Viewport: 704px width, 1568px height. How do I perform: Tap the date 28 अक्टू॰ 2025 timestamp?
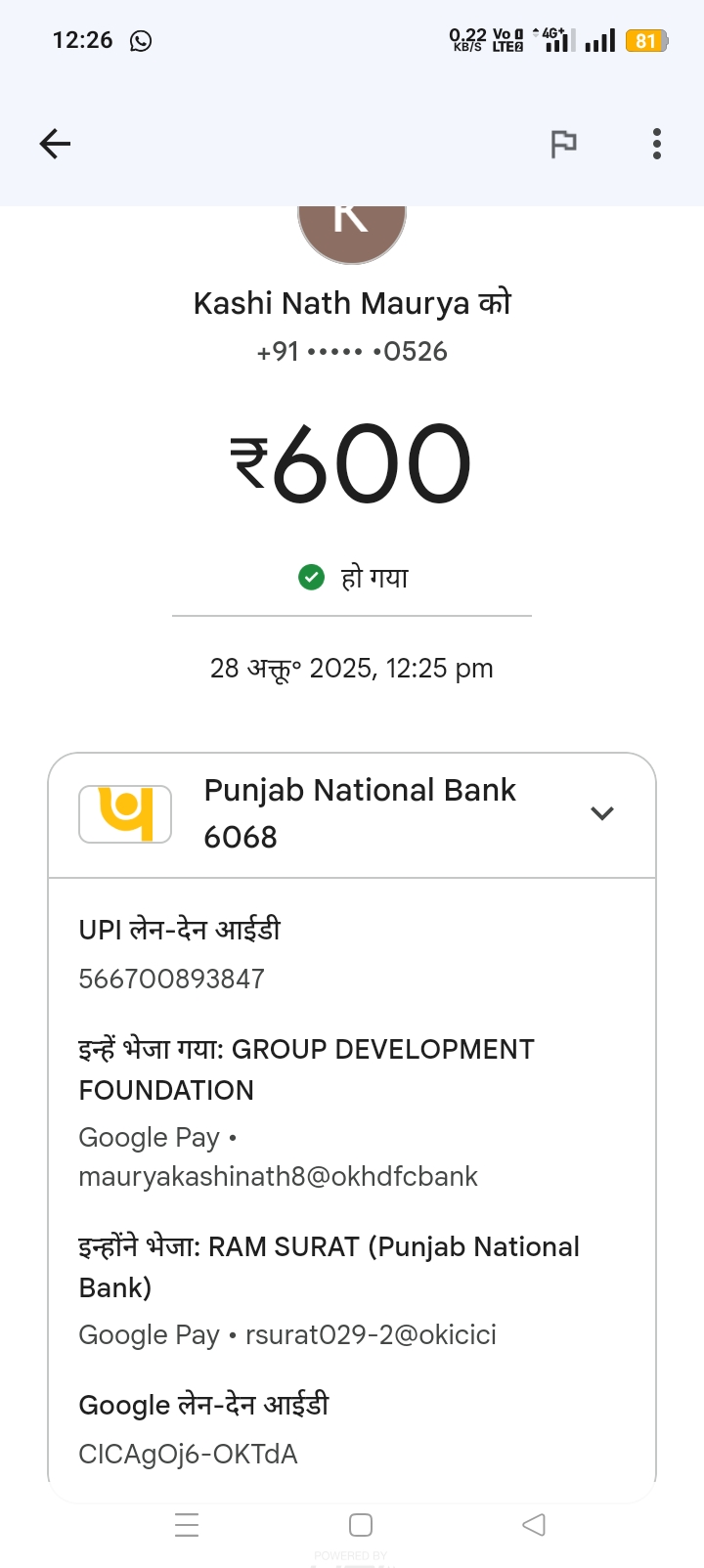(352, 669)
